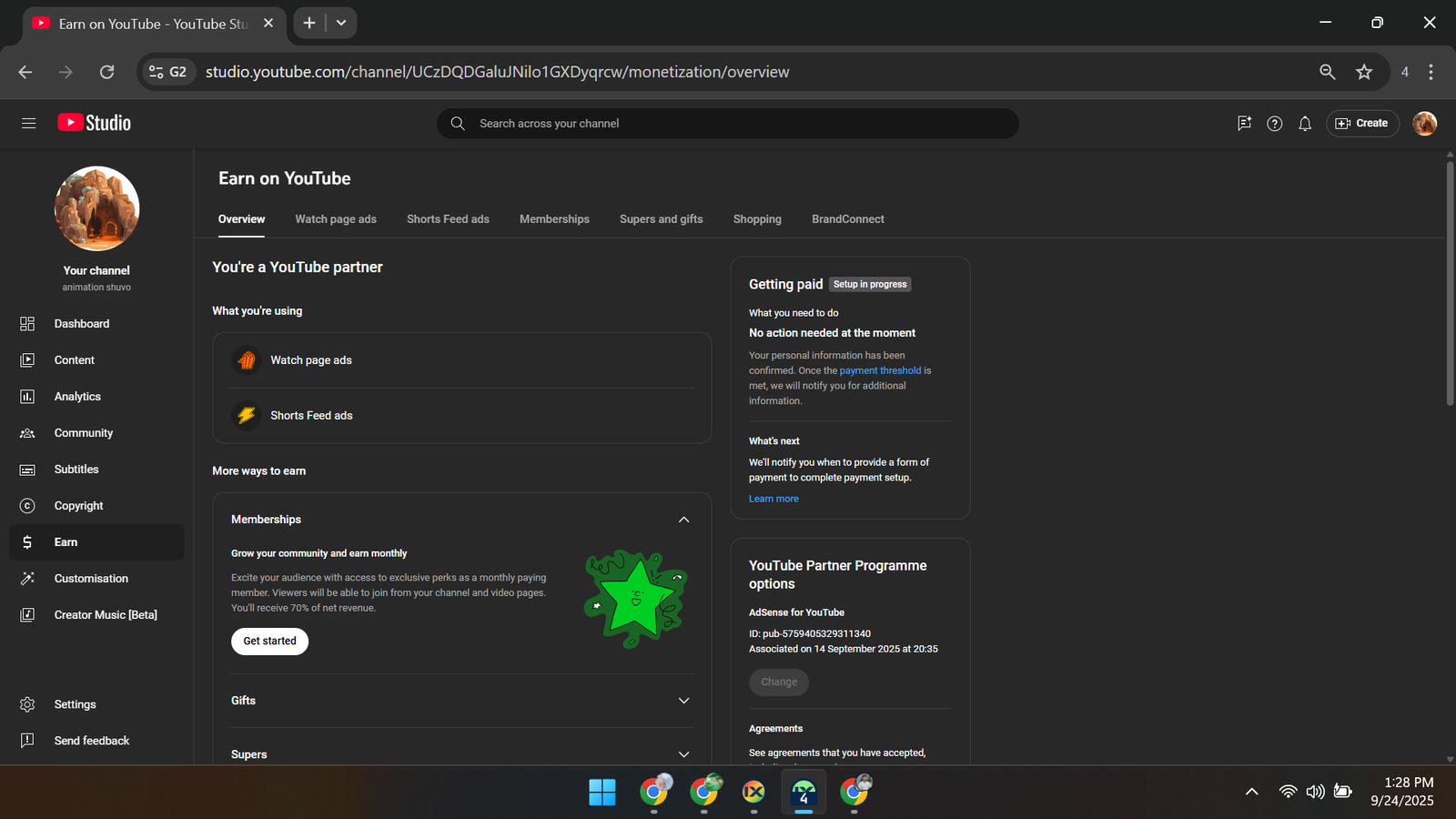Click the send feedback icon in header

click(x=1244, y=124)
